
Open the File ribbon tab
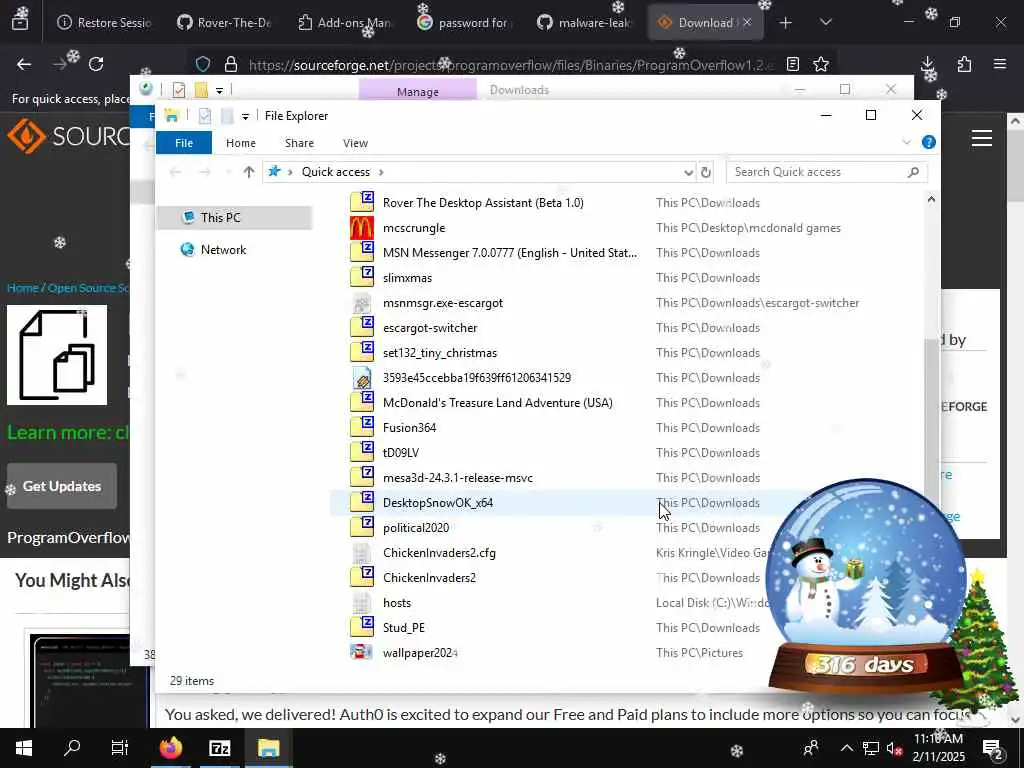point(184,143)
